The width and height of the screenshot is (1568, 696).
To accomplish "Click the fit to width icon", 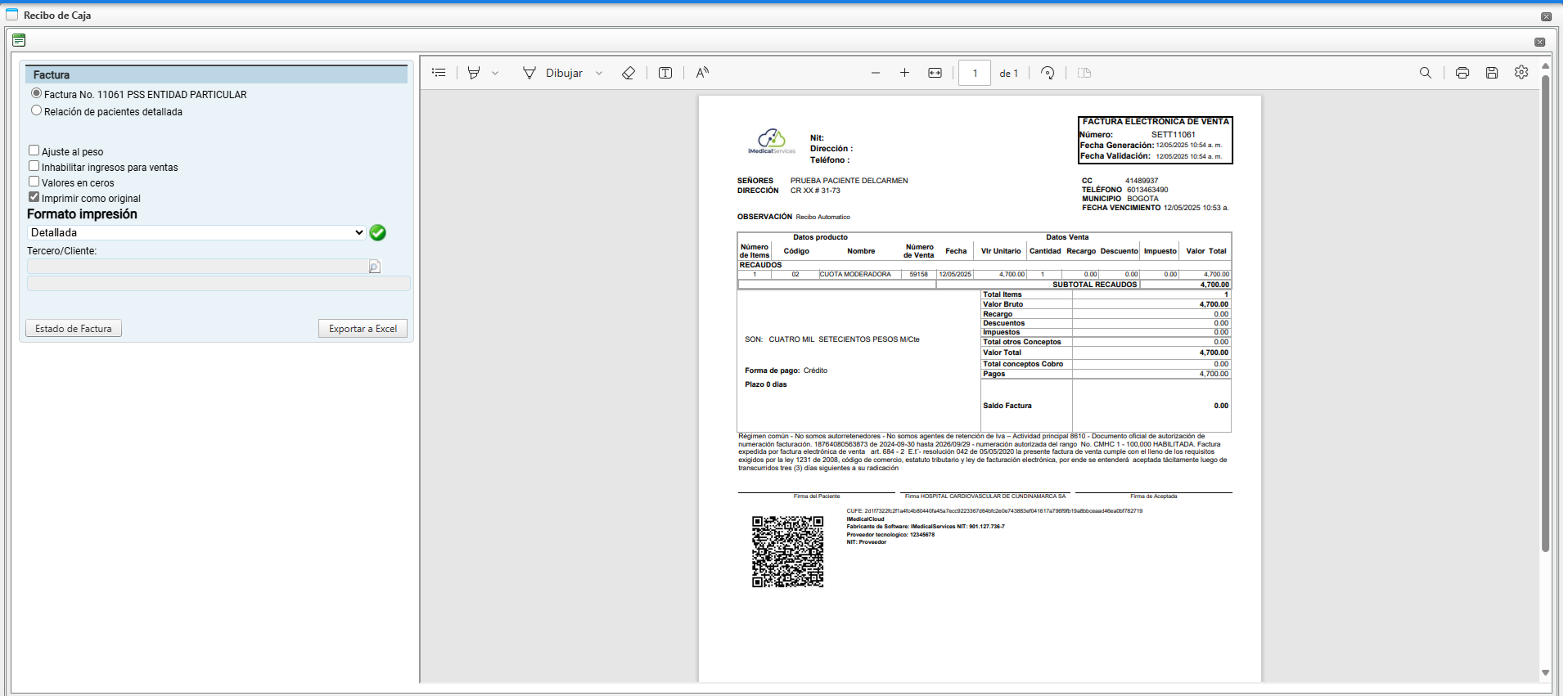I will (935, 73).
